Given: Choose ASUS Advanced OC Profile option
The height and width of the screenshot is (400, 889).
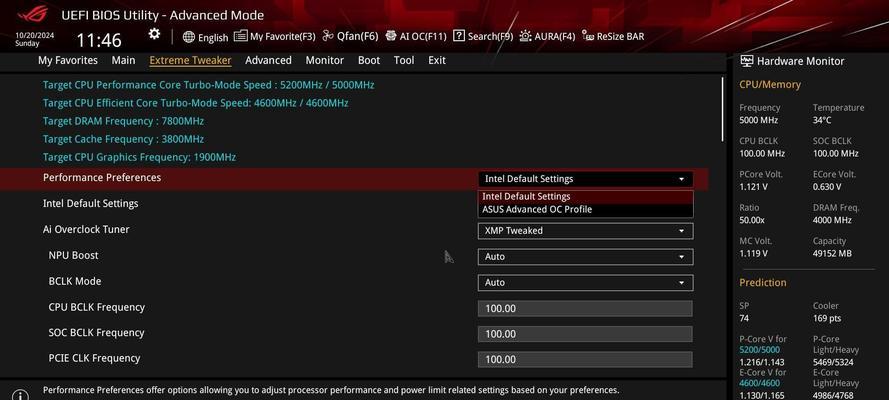Looking at the screenshot, I should [585, 210].
